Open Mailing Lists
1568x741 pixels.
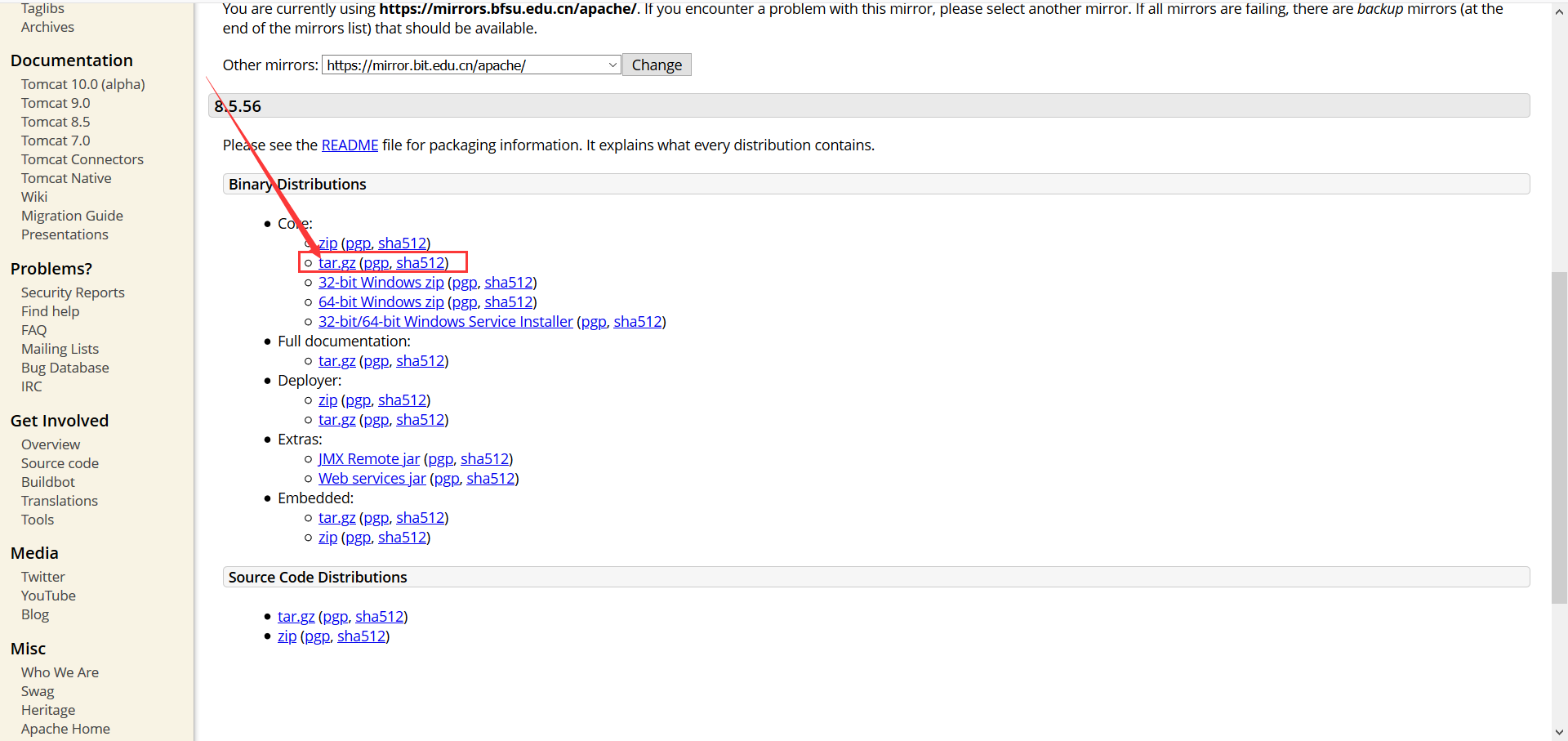coord(60,349)
